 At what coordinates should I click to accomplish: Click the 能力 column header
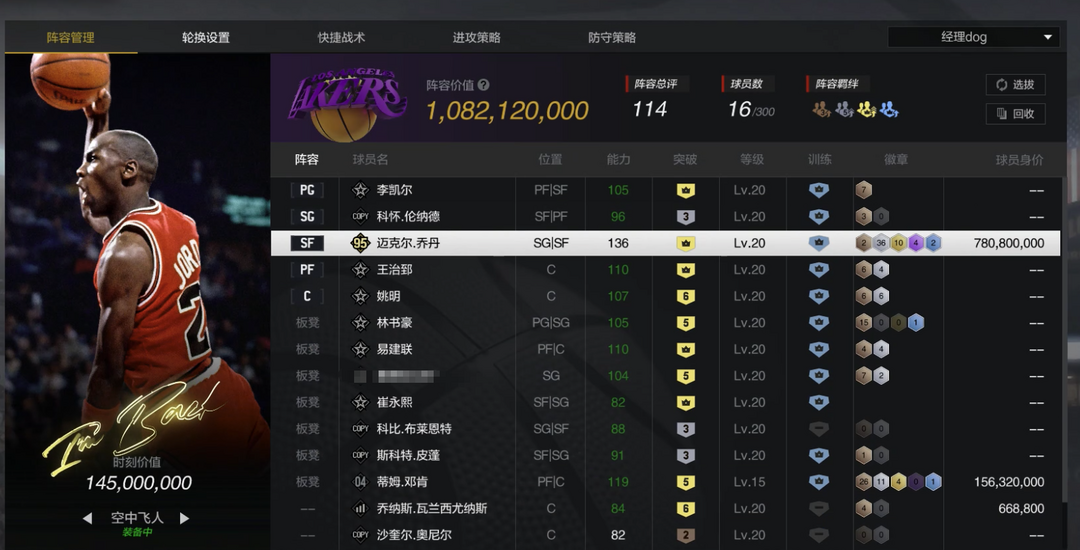click(x=619, y=160)
